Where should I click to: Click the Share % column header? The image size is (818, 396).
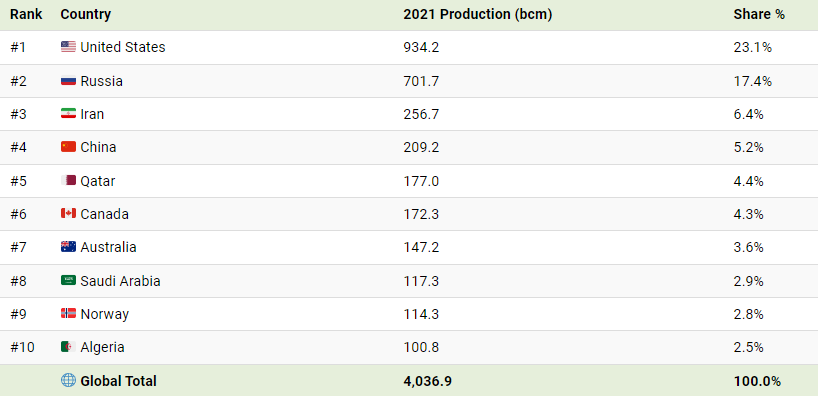759,15
